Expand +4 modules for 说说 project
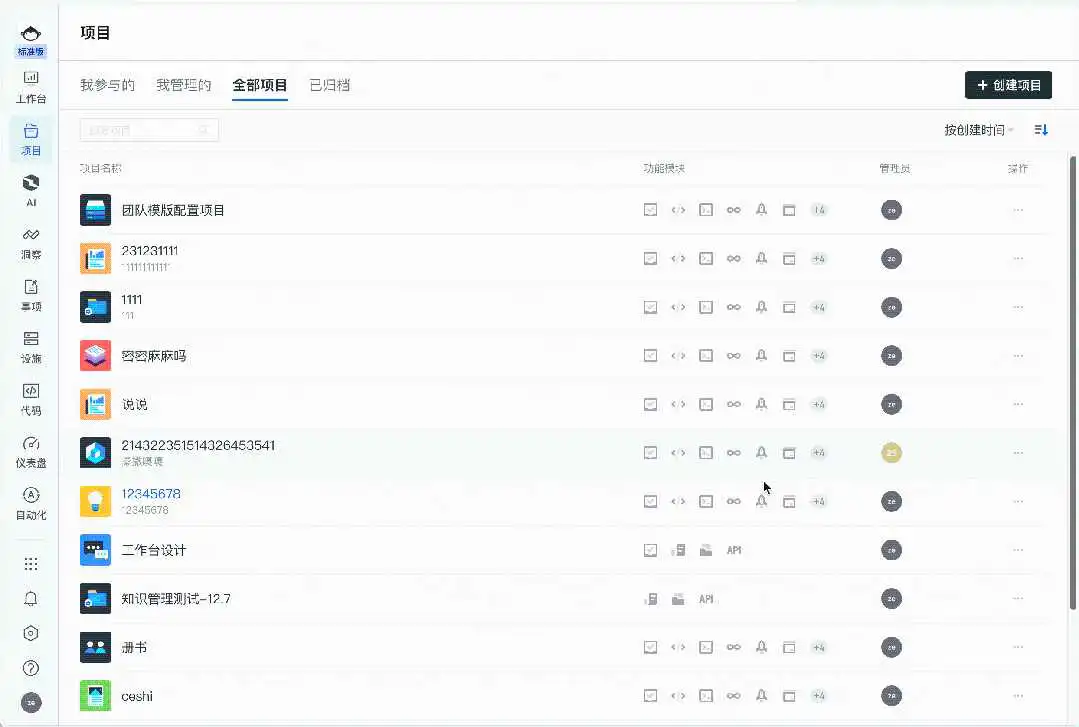Viewport: 1079px width, 727px height. point(818,404)
